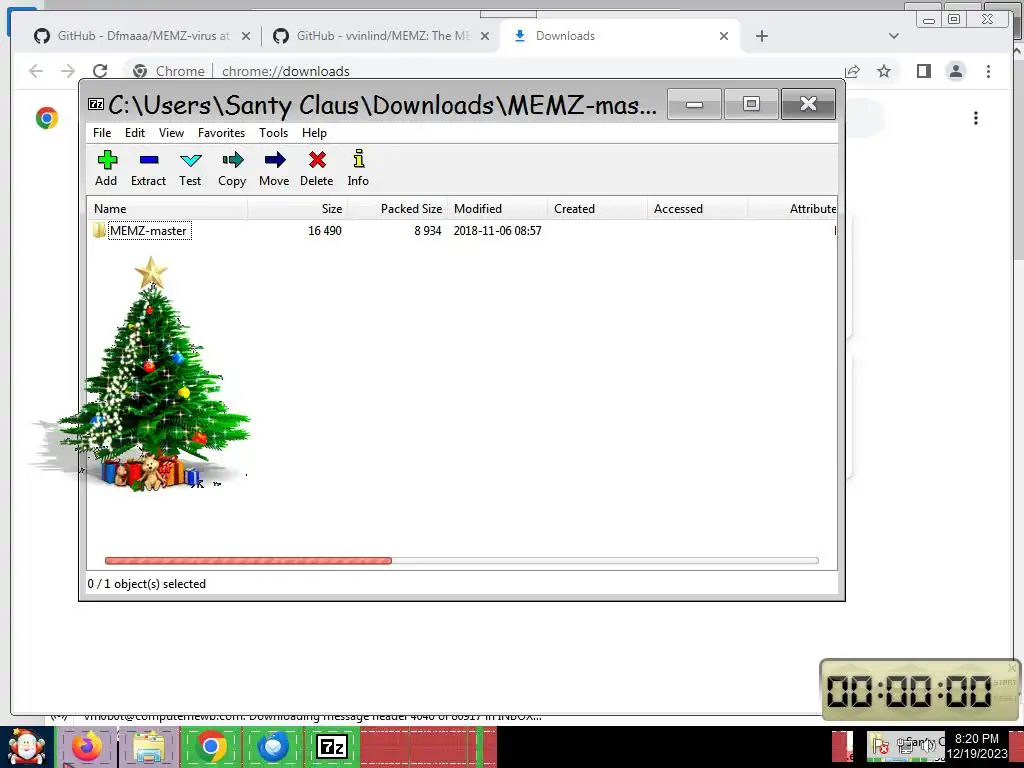Expand the Chrome tab search chevron
This screenshot has width=1024, height=768.
(x=894, y=36)
